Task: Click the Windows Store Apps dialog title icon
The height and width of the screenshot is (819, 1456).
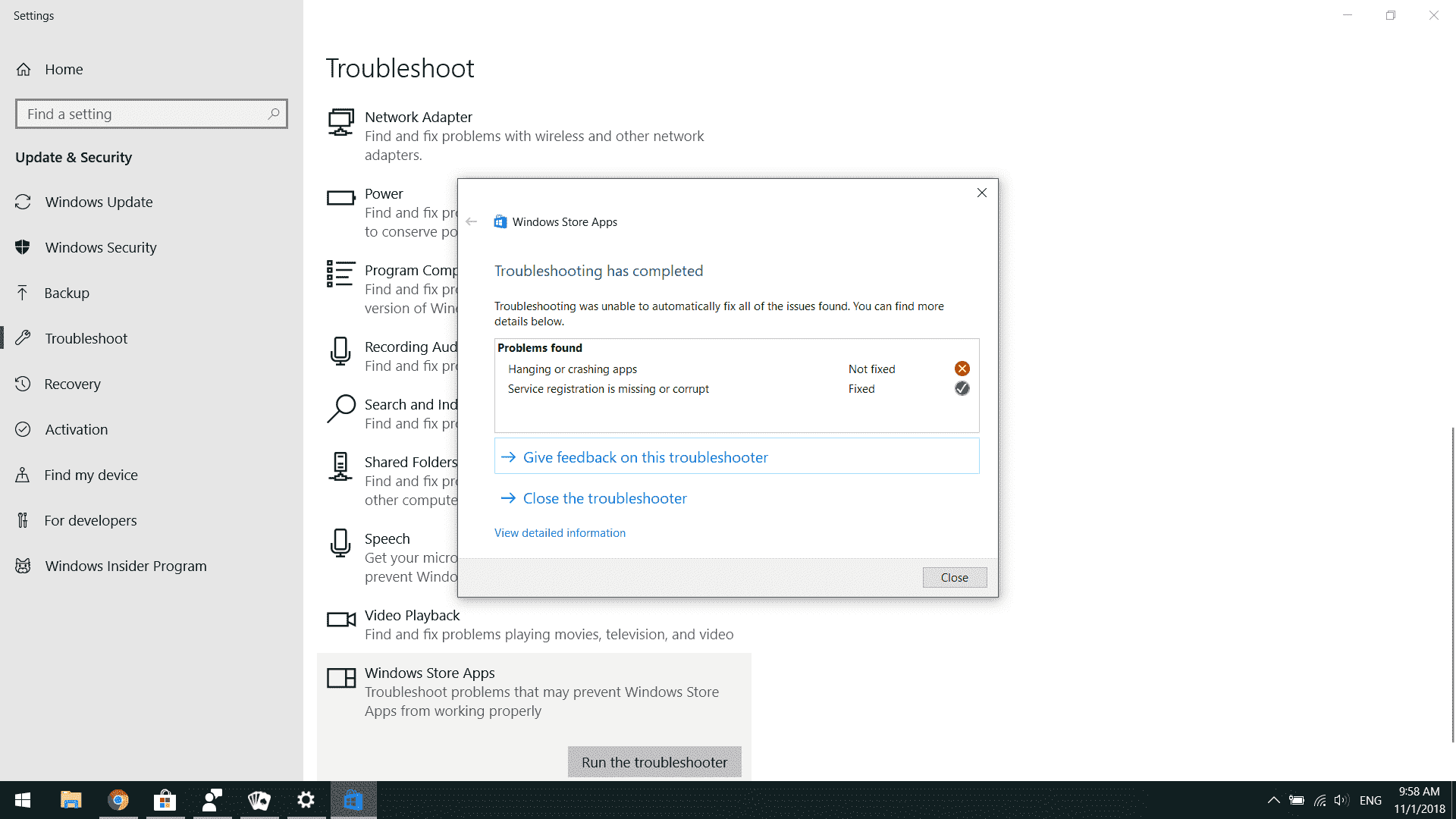Action: (x=500, y=221)
